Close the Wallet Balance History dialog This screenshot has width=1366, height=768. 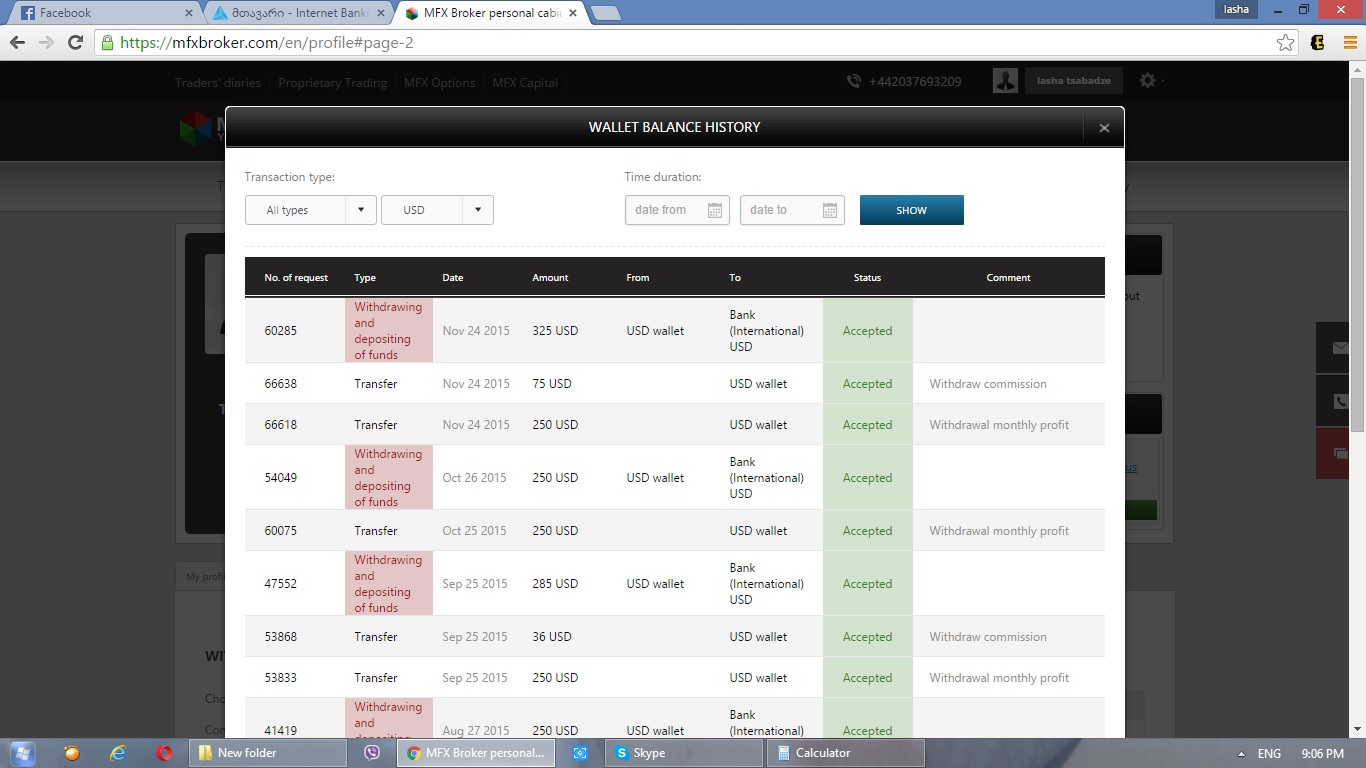[1104, 128]
